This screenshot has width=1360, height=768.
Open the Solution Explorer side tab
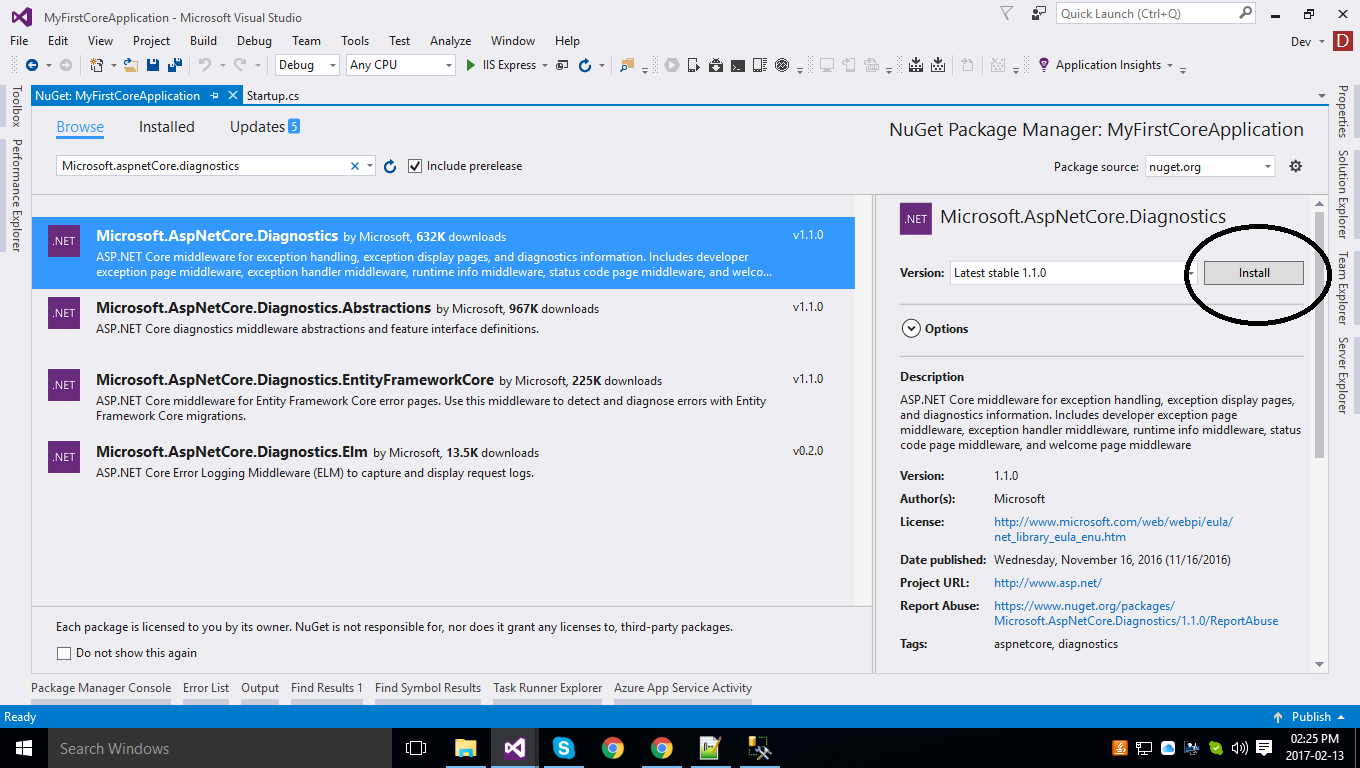coord(1344,194)
